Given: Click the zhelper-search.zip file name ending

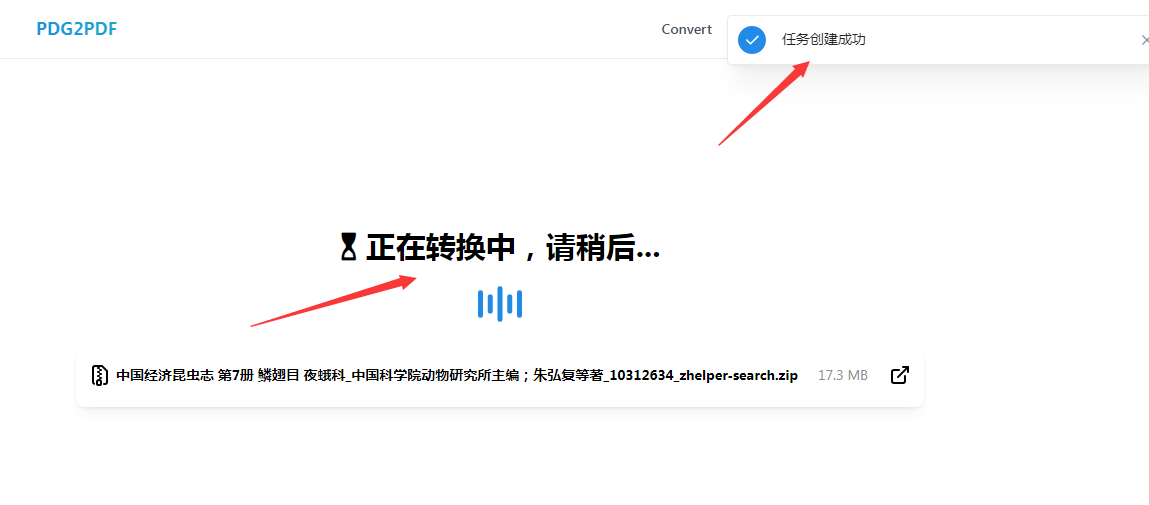Looking at the screenshot, I should tap(741, 376).
